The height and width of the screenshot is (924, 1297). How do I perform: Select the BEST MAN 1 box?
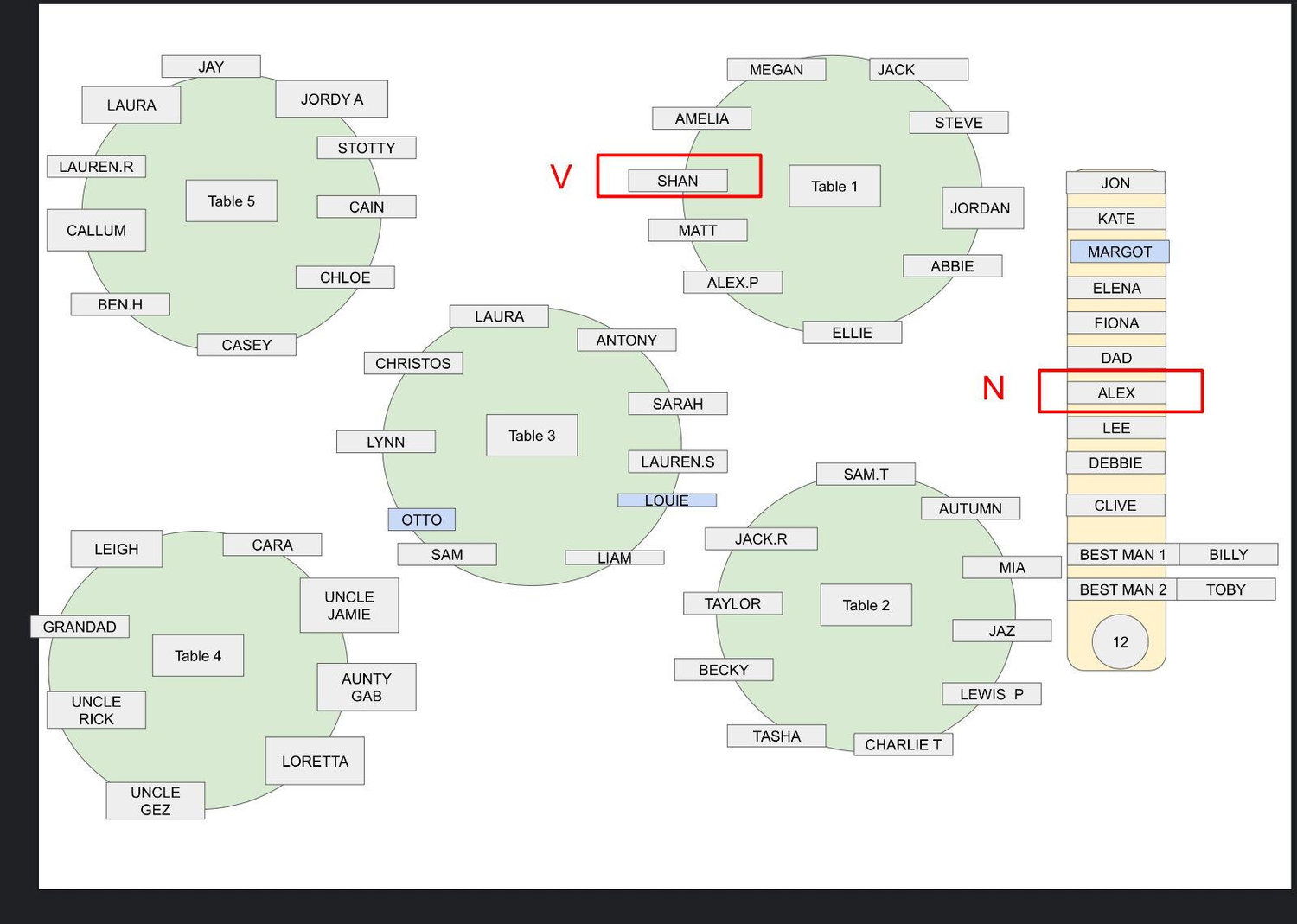[x=1122, y=554]
